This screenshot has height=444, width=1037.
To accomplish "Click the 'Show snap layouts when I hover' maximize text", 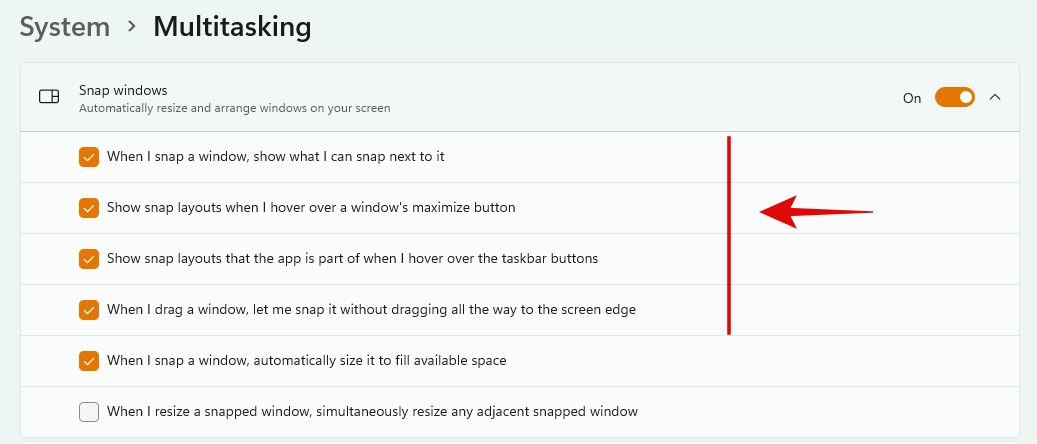I will pos(311,208).
